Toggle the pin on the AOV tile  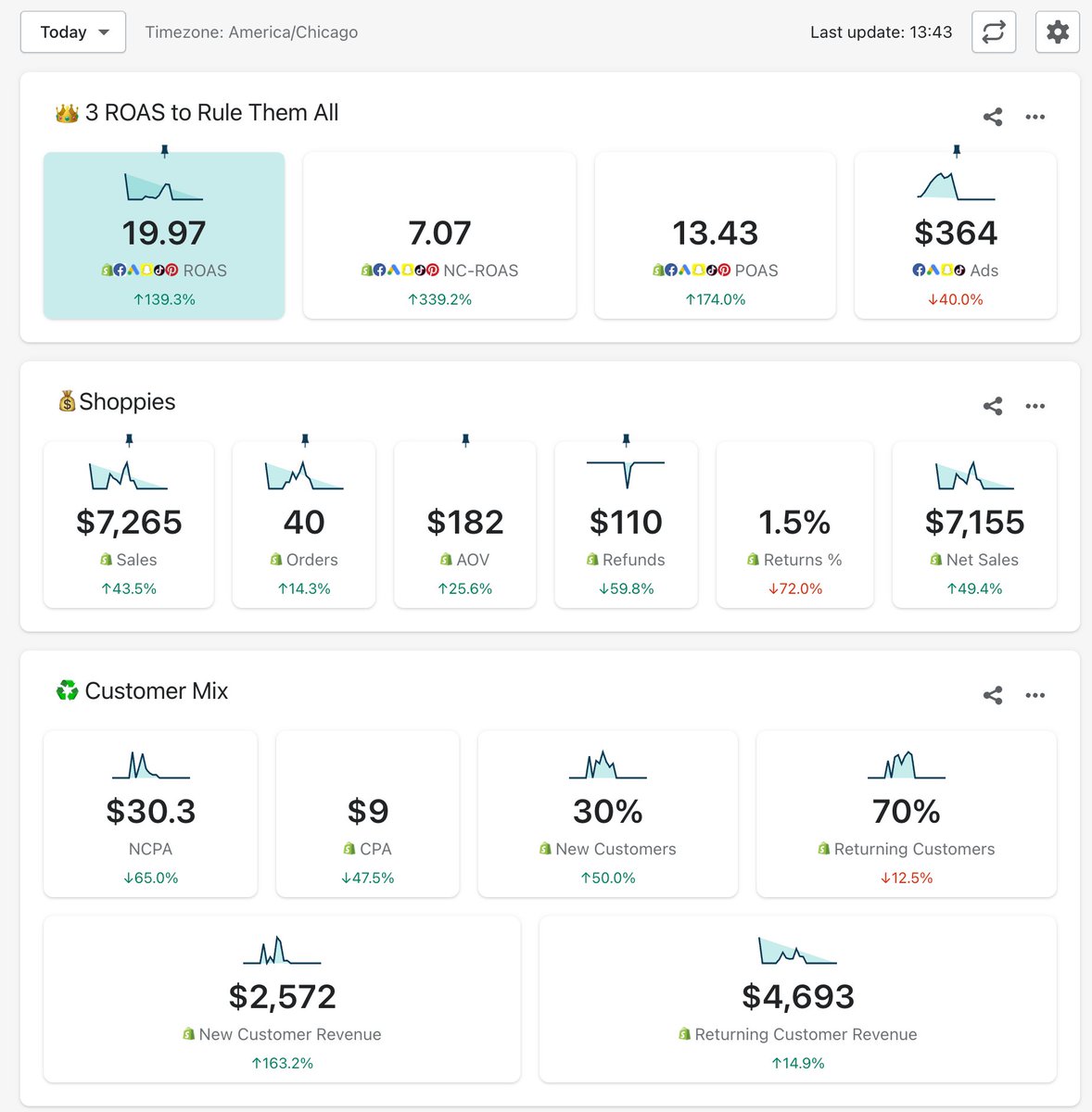pyautogui.click(x=465, y=440)
